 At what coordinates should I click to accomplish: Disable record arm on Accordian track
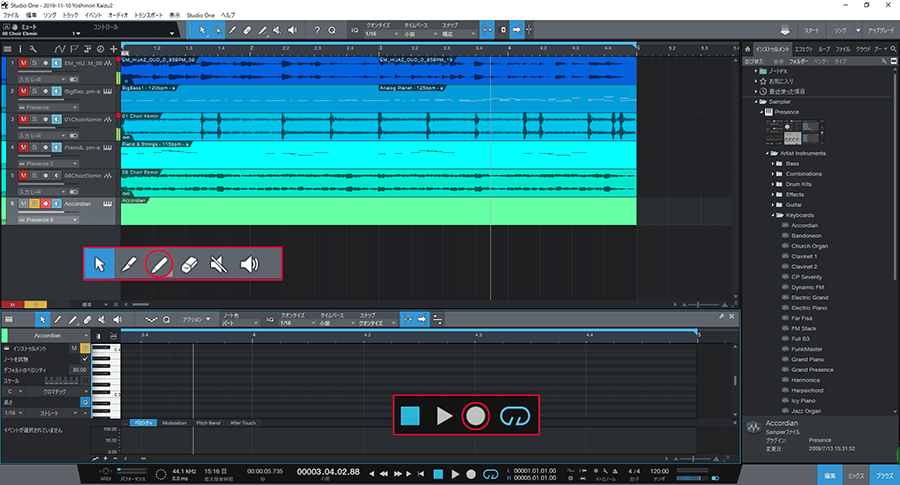point(45,203)
